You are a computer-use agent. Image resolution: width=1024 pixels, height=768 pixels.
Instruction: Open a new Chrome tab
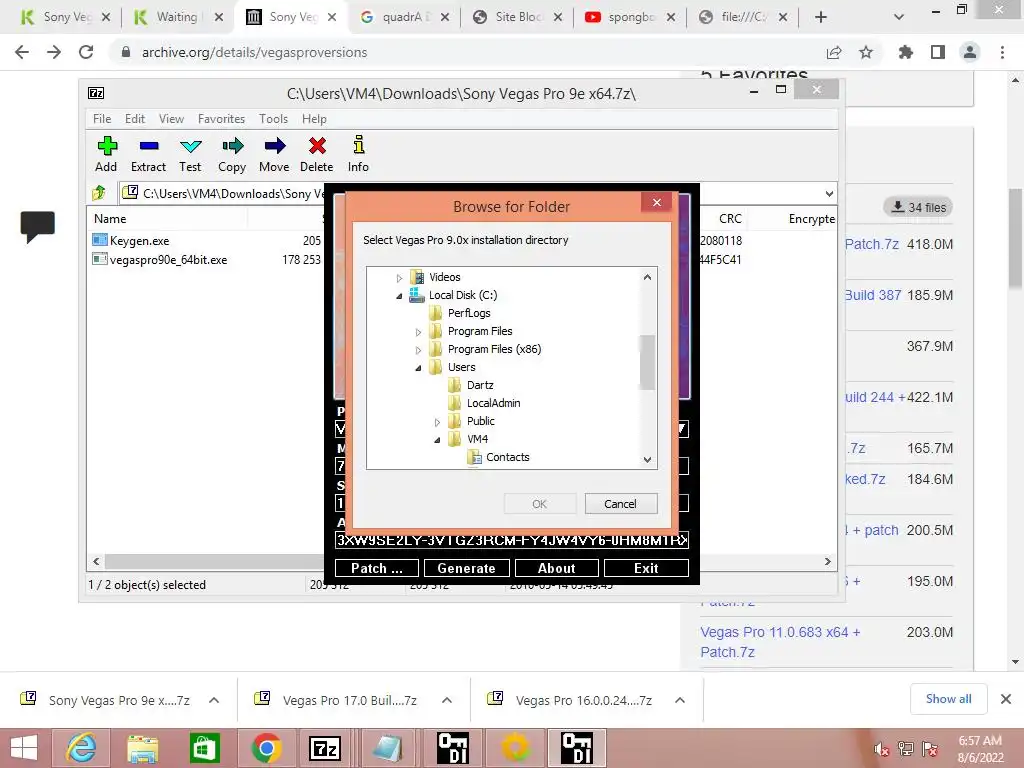tap(821, 18)
